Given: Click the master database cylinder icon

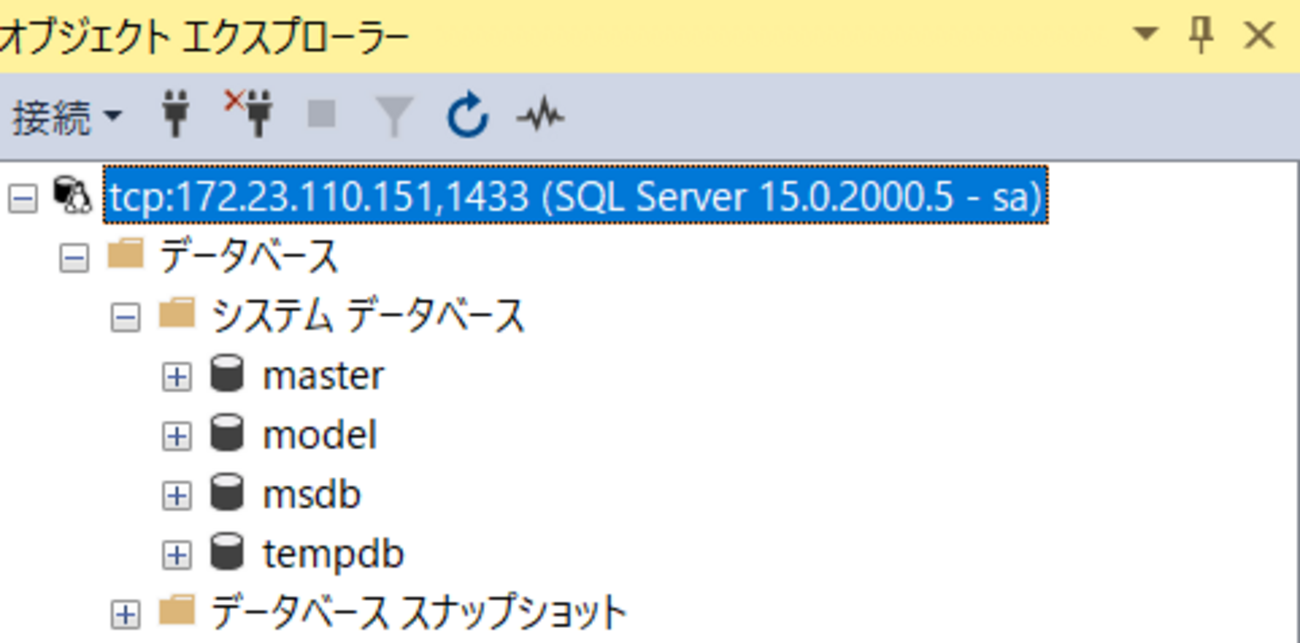Looking at the screenshot, I should coord(228,375).
